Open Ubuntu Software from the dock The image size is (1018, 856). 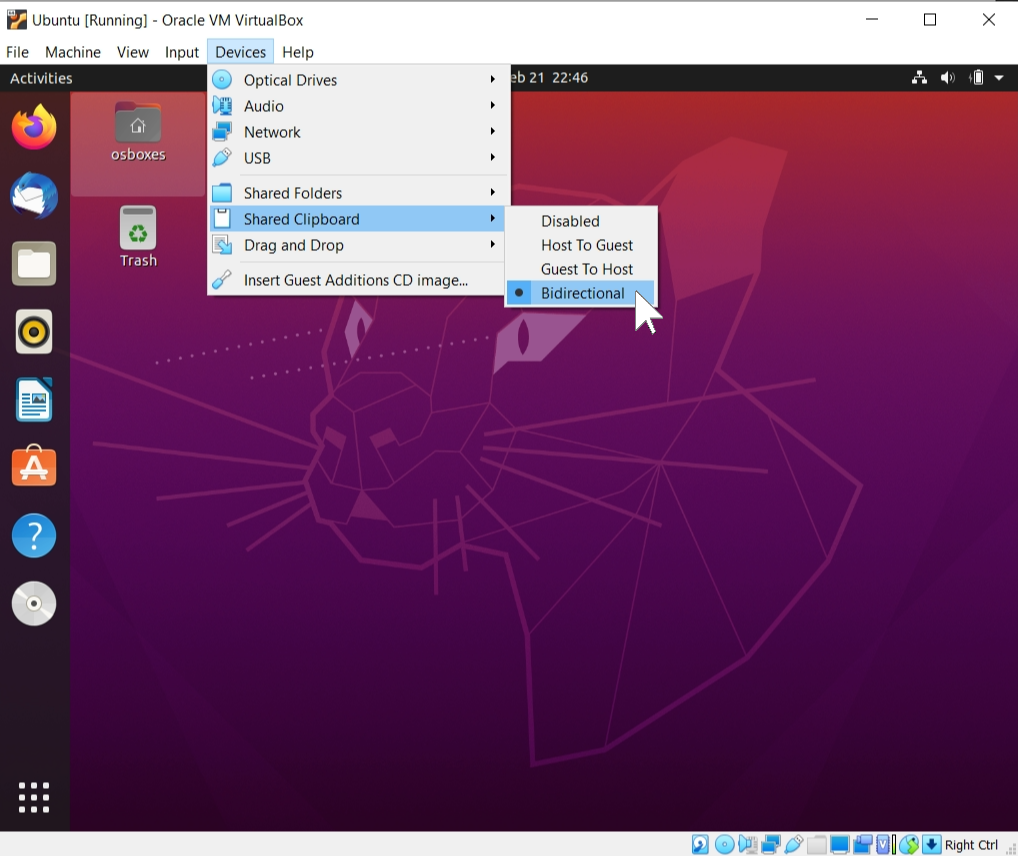tap(34, 466)
